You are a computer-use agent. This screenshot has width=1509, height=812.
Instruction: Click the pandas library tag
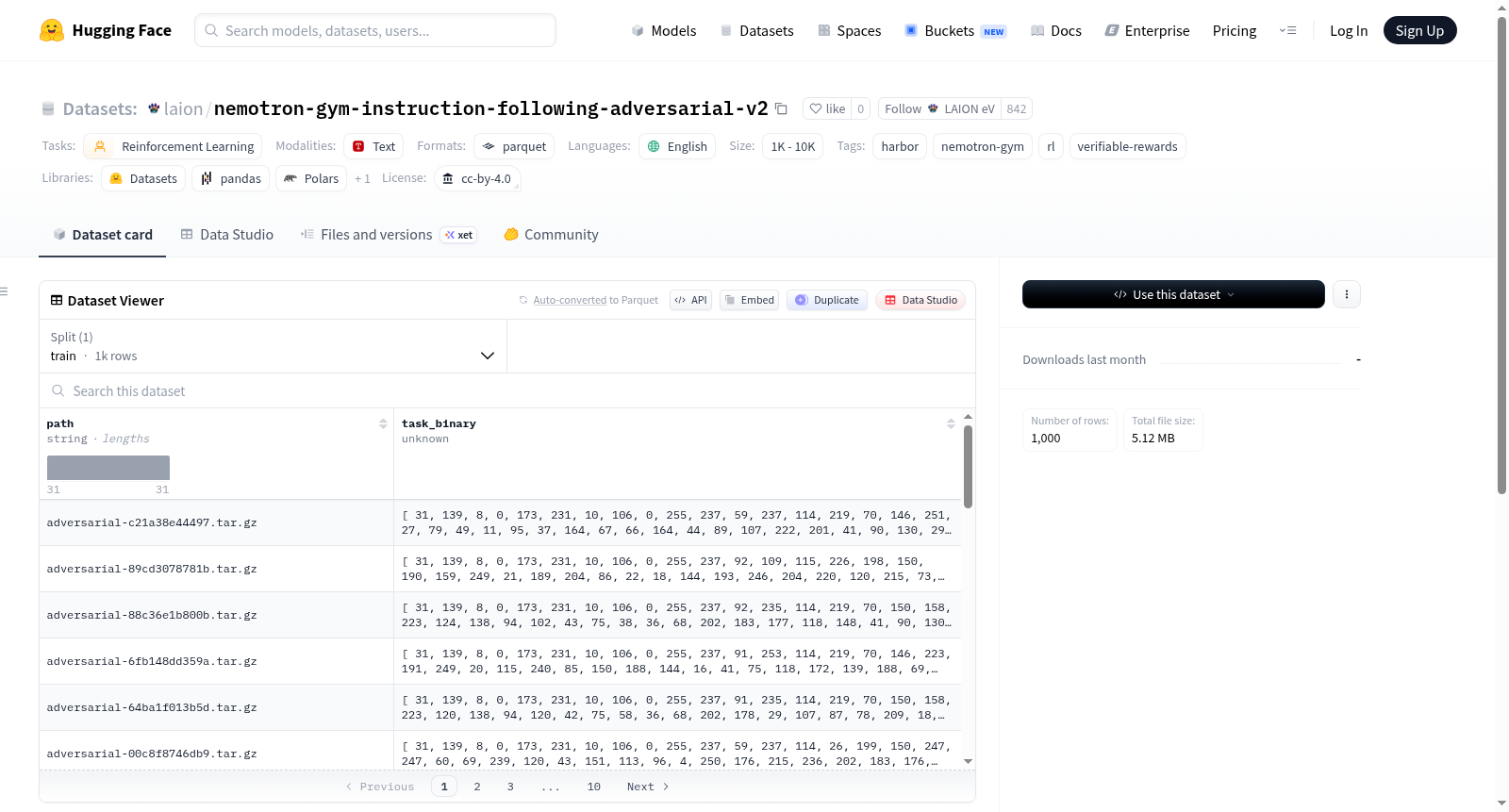[230, 178]
